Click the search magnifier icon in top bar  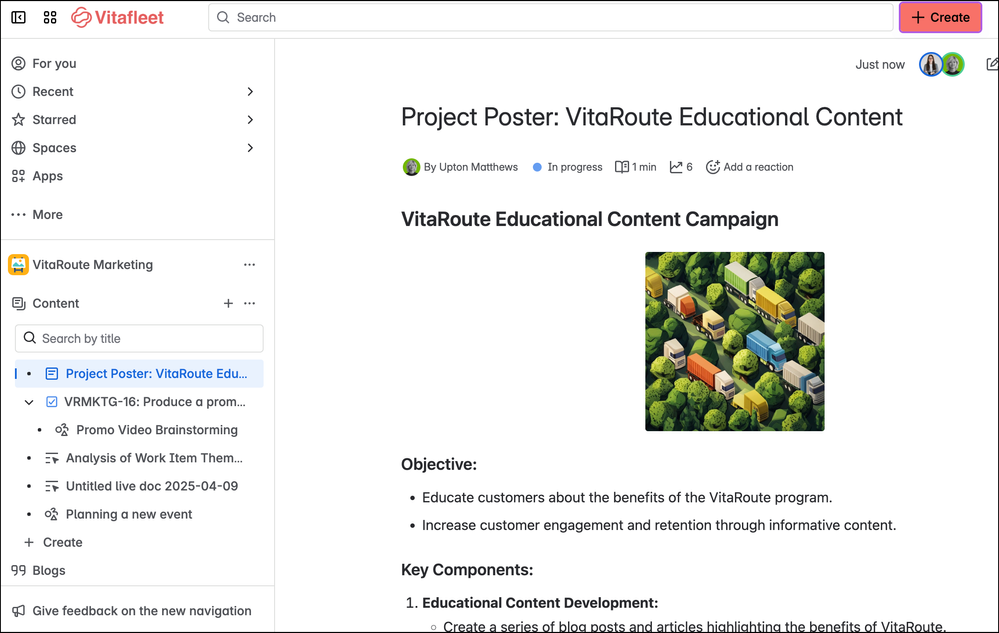pos(223,17)
